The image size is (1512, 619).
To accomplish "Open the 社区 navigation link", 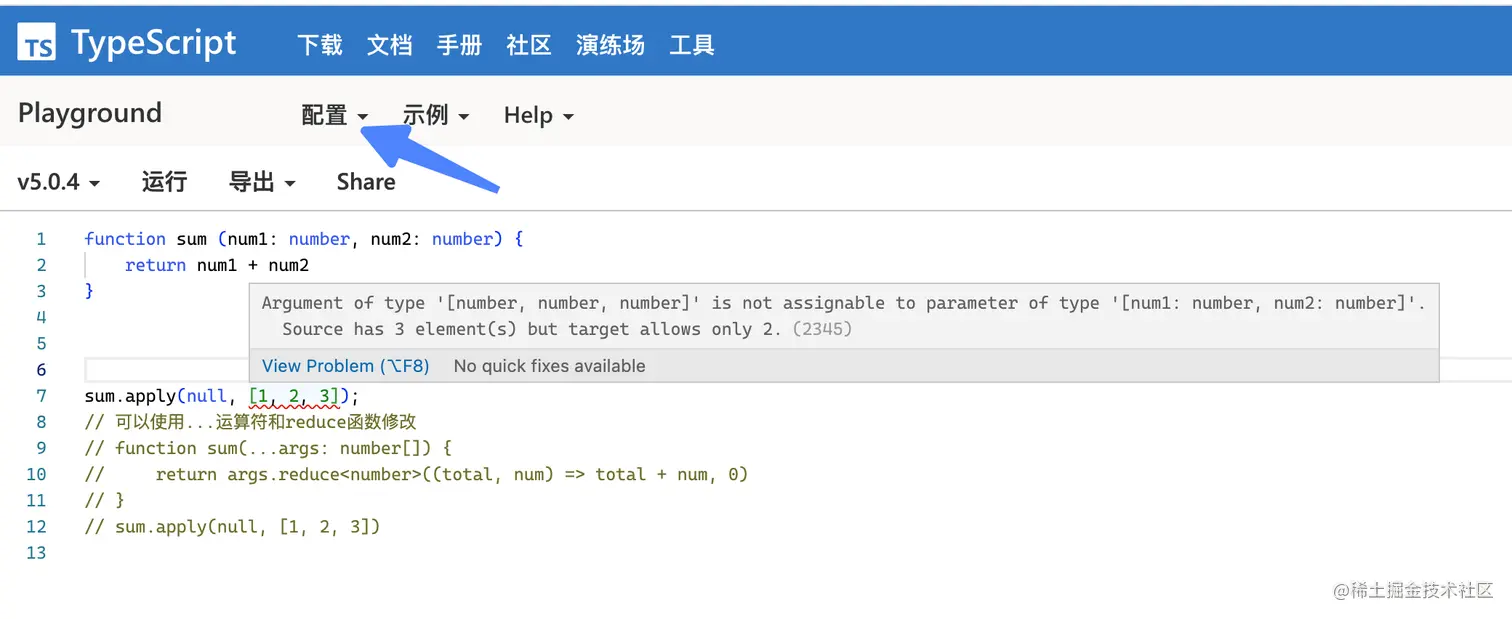I will [x=529, y=45].
